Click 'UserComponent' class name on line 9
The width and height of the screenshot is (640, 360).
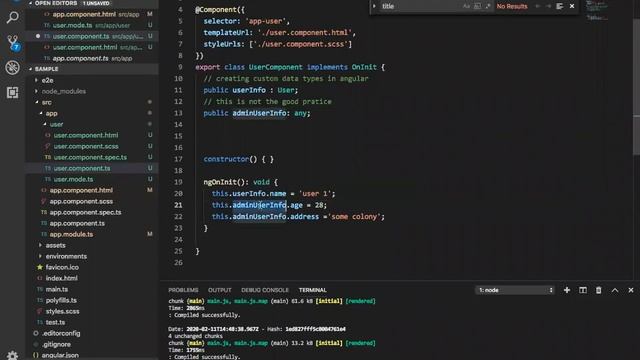pos(276,67)
